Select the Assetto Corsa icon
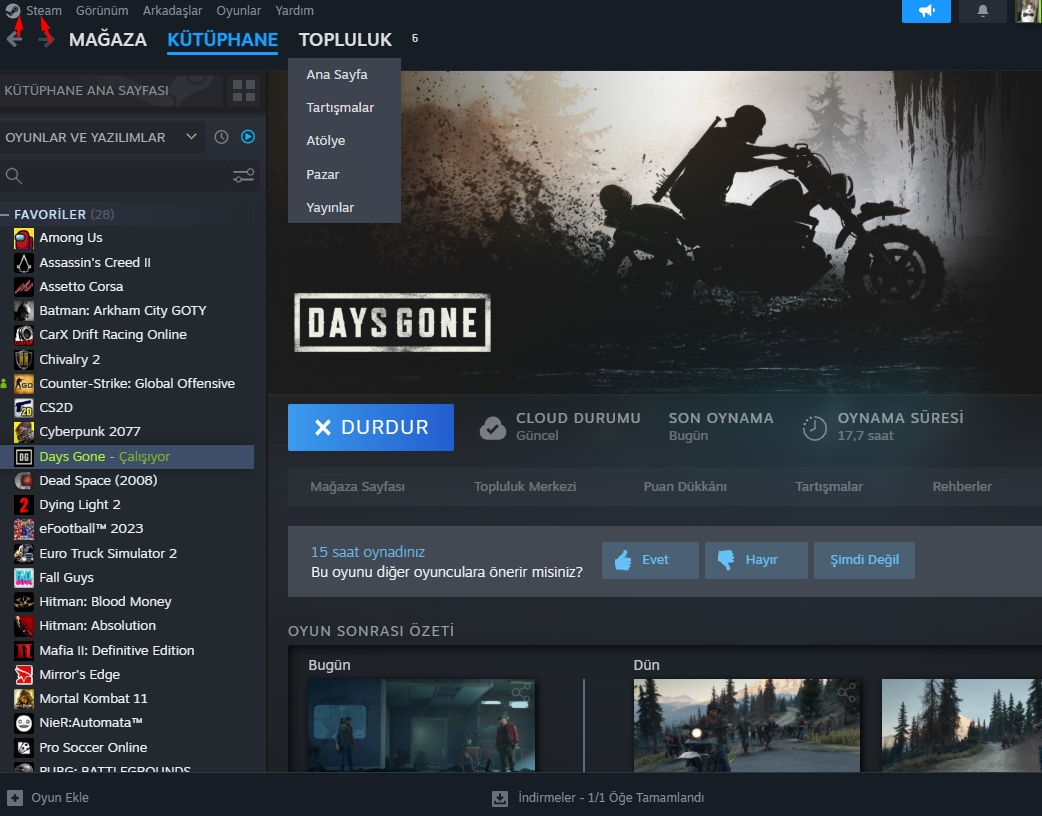 (x=24, y=286)
